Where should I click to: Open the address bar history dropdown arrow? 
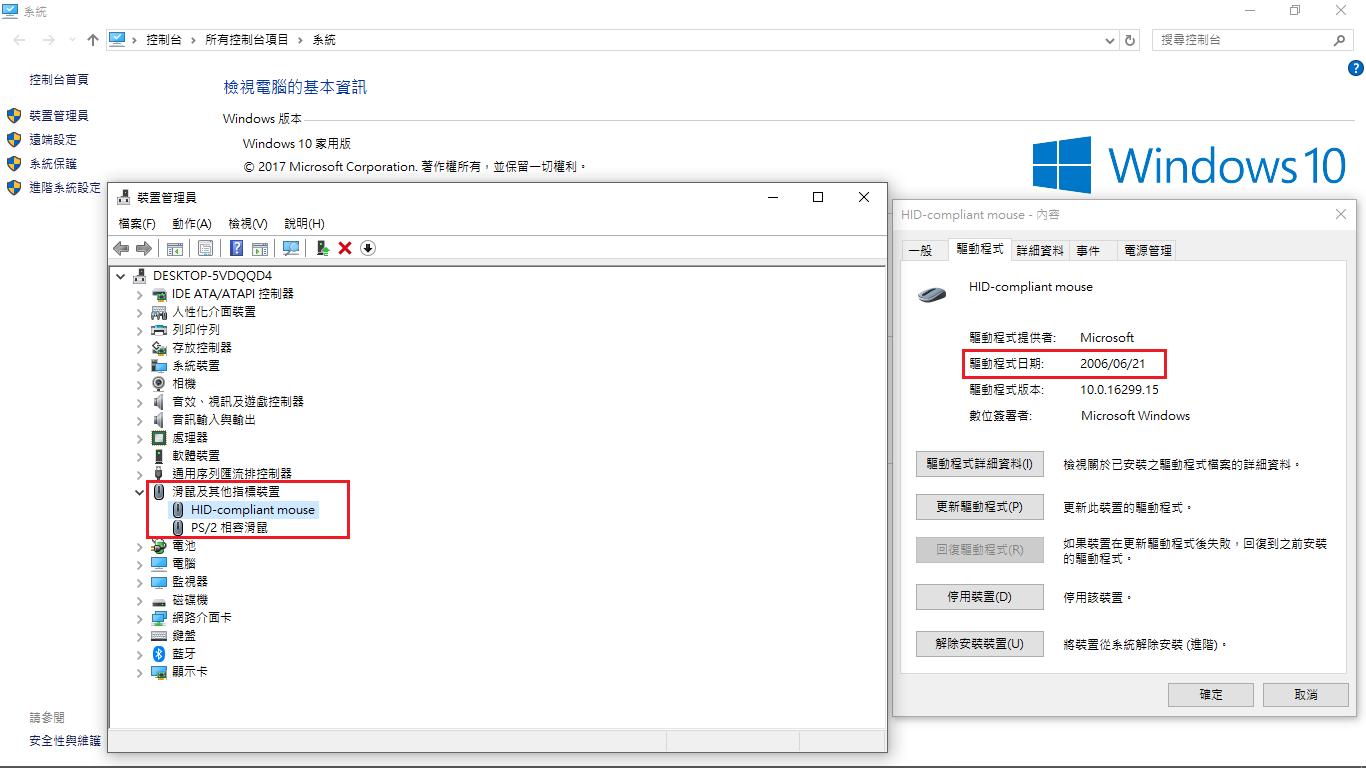point(1110,40)
